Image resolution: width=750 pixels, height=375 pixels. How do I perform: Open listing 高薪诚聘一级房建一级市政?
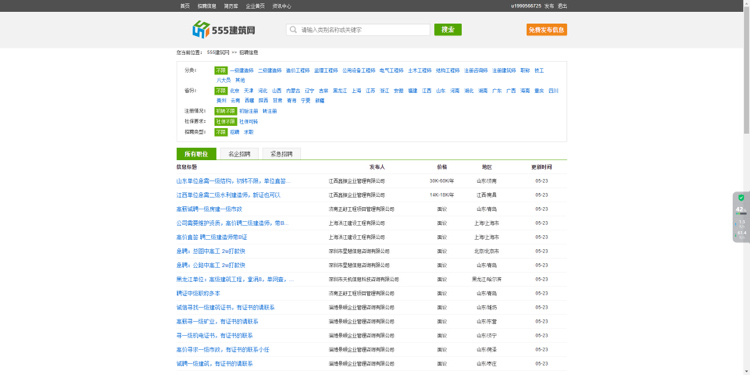210,209
